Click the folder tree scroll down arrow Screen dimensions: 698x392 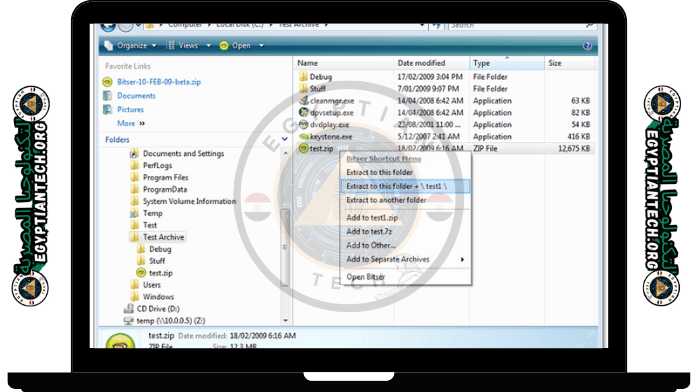coord(285,320)
